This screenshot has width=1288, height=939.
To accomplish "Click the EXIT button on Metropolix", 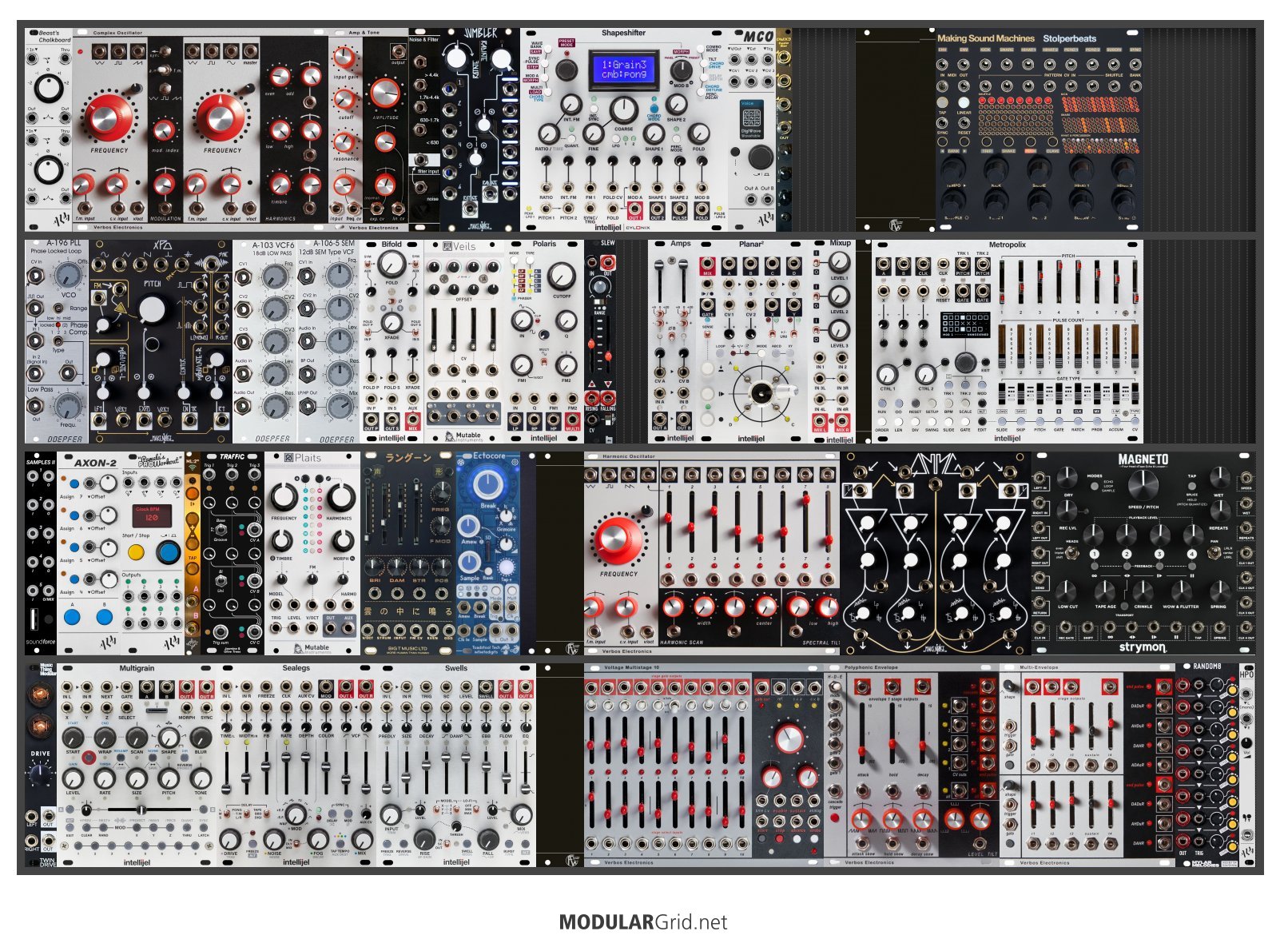I will [x=985, y=361].
